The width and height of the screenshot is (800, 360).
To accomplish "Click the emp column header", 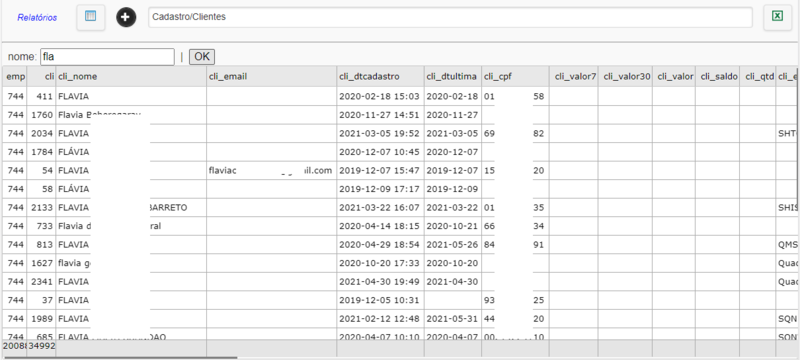I will coord(15,76).
